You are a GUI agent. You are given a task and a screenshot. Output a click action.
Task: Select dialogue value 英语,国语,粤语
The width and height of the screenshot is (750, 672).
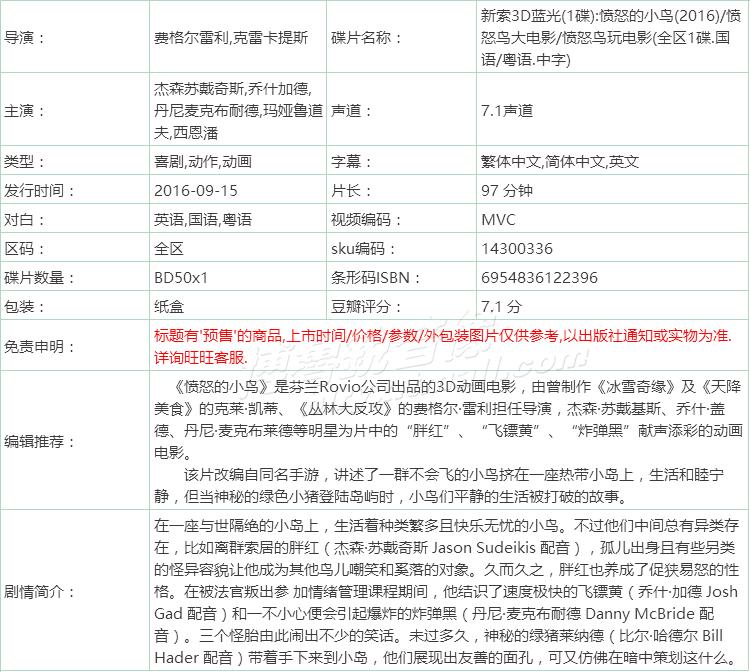tap(203, 220)
